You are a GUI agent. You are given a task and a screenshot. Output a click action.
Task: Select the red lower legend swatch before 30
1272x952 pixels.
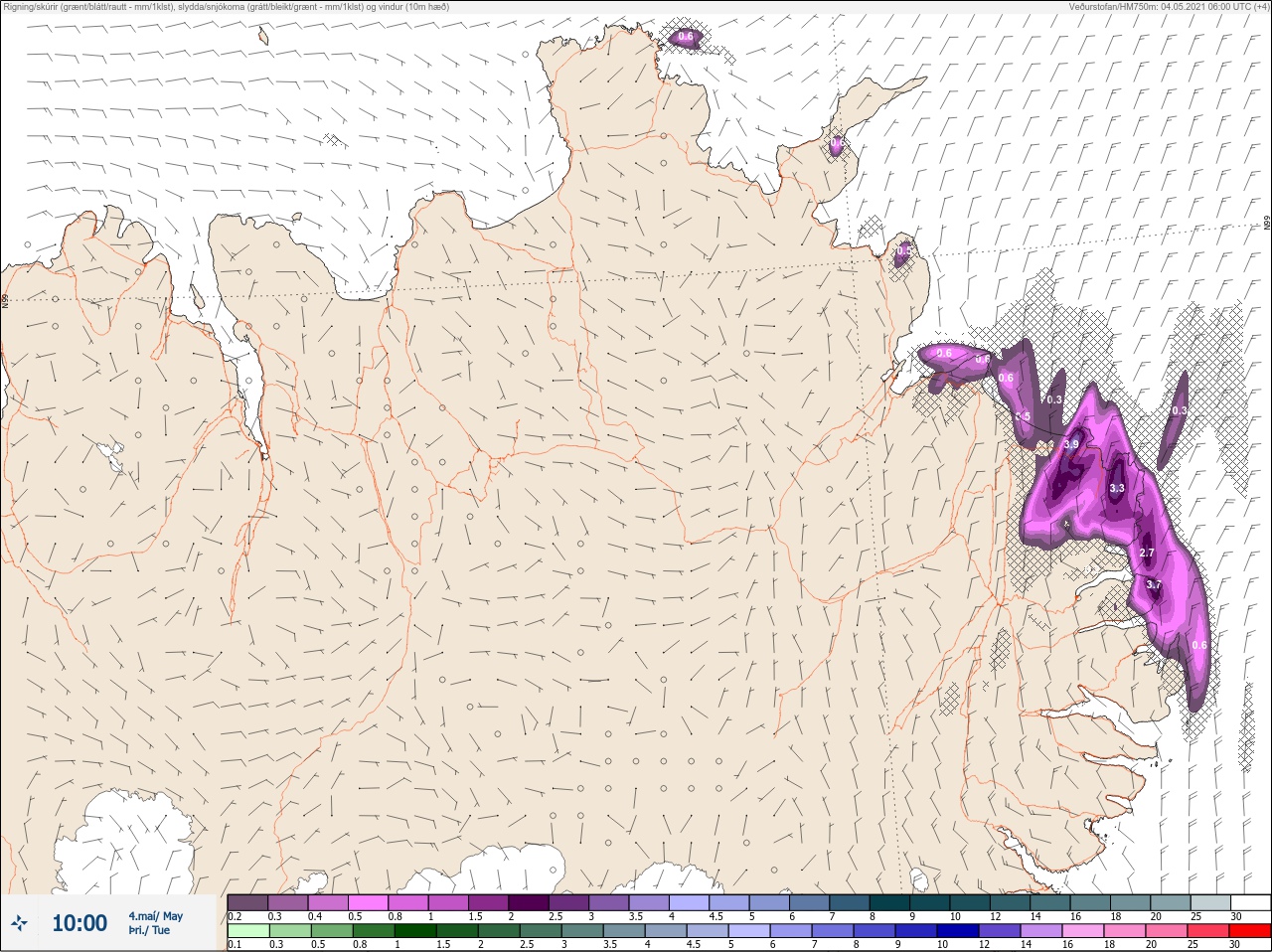pyautogui.click(x=1250, y=931)
